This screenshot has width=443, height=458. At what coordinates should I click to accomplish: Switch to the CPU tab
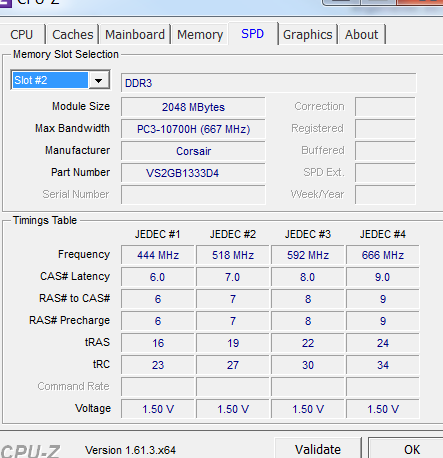click(22, 35)
